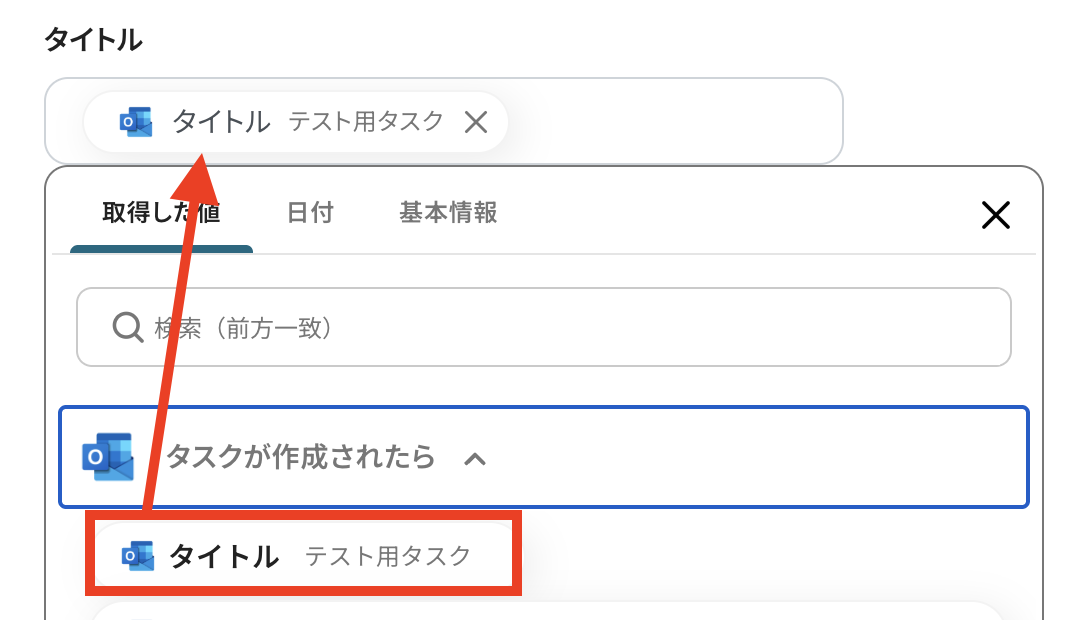This screenshot has width=1068, height=620.
Task: Select the 基本情報 tab
Action: click(x=448, y=213)
